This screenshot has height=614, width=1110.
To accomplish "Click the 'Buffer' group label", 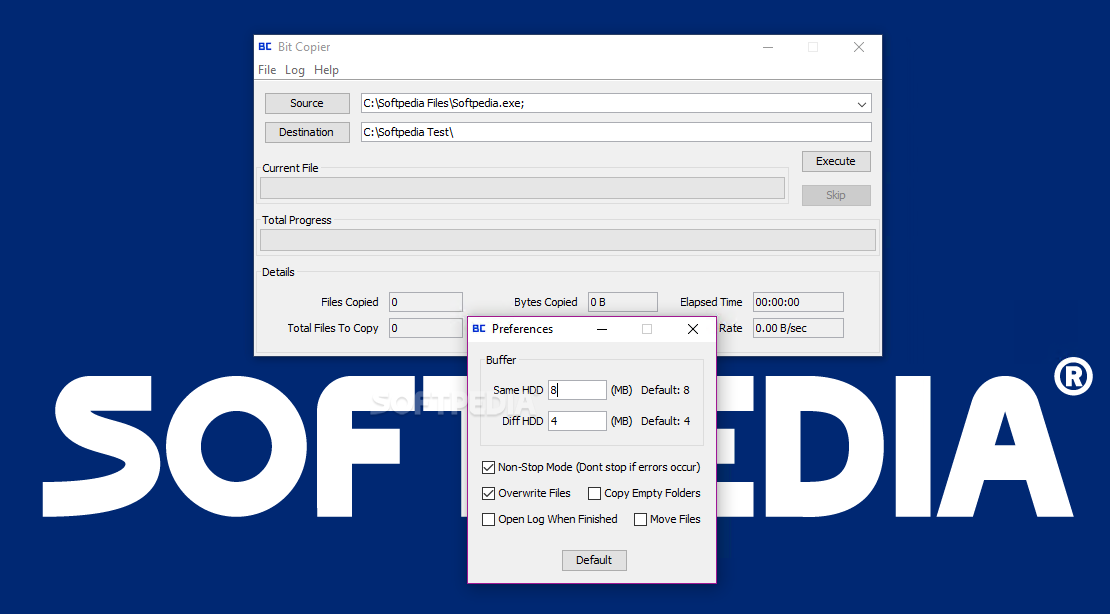I will pos(501,360).
